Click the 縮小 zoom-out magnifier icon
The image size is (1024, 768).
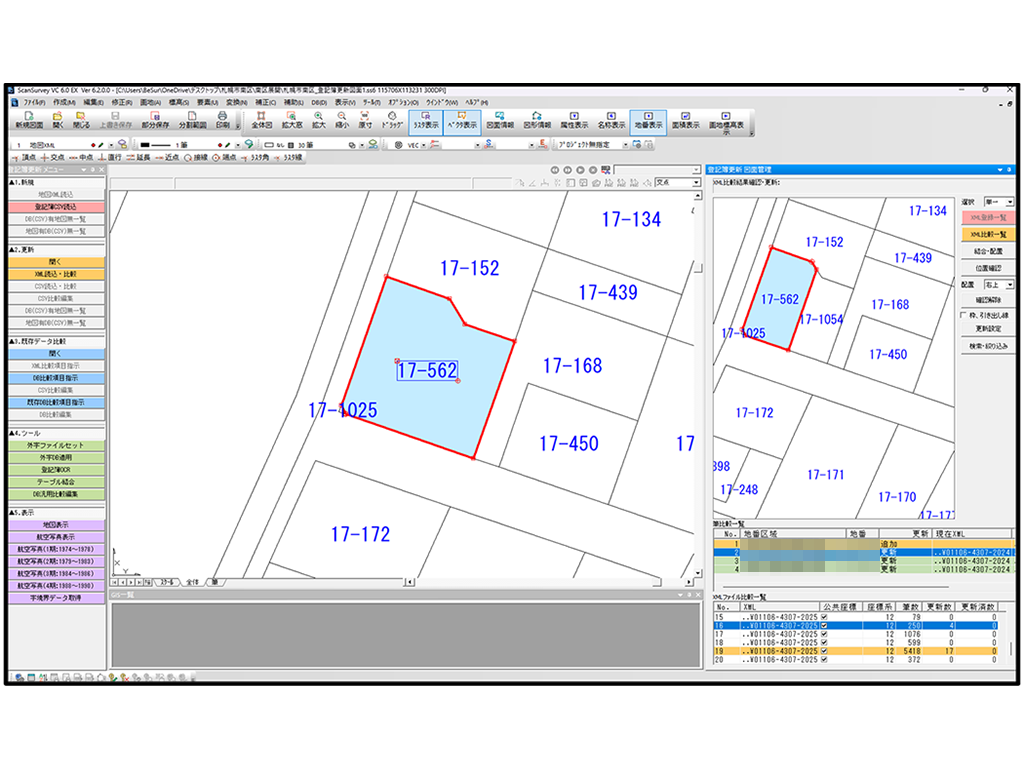[342, 120]
